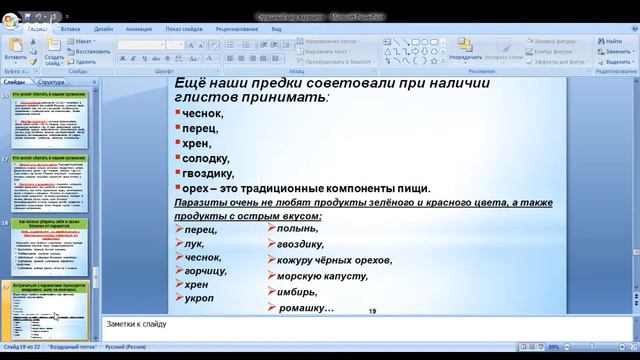Open the Показ слайдов ribbon tab

tap(184, 29)
